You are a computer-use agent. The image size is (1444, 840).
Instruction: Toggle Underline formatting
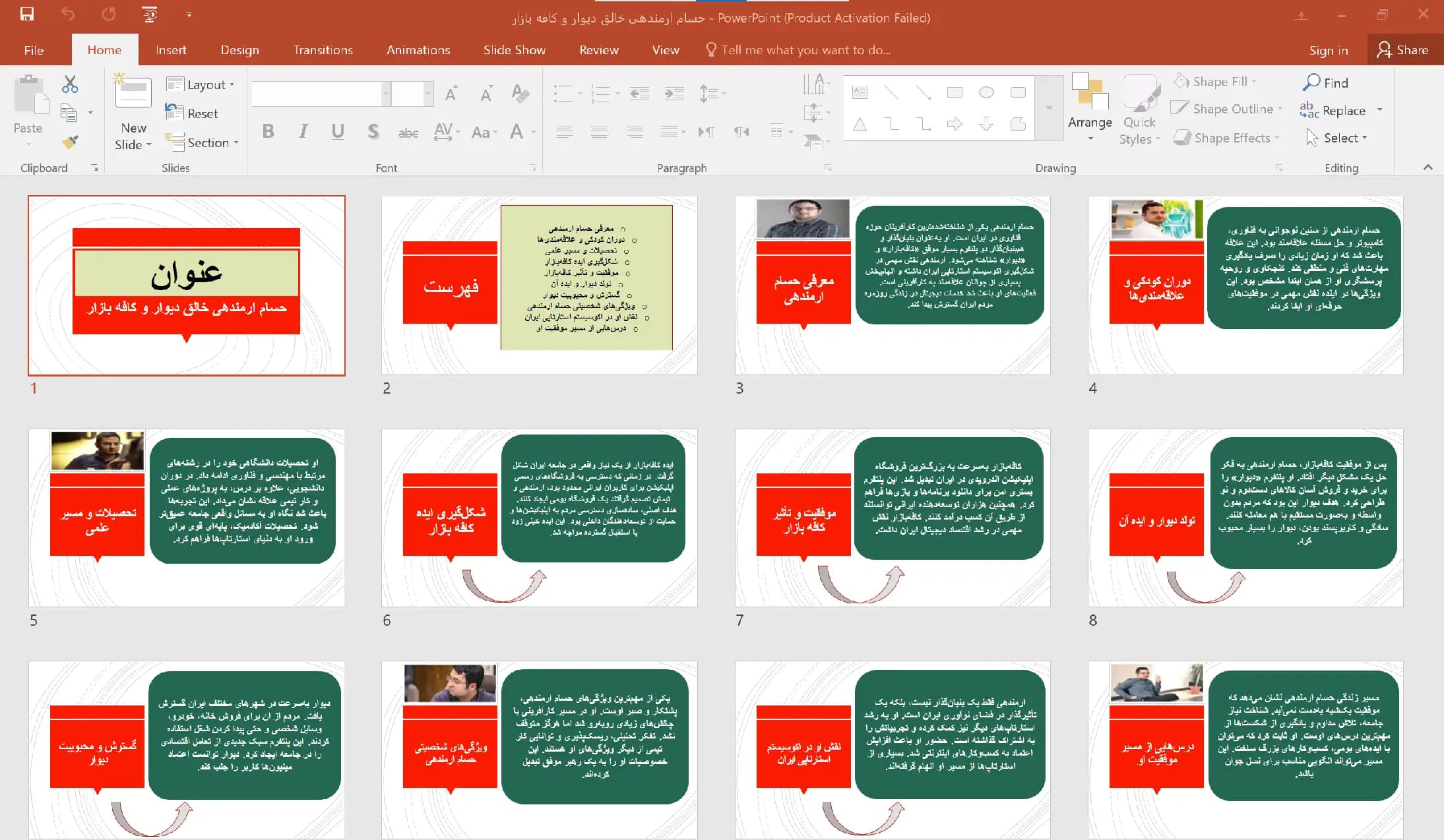coord(338,131)
